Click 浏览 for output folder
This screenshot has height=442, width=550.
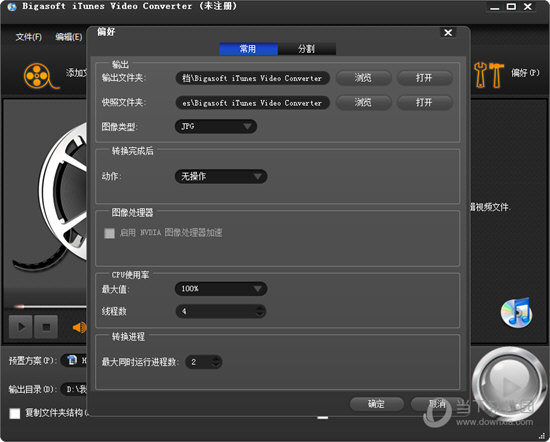click(363, 78)
